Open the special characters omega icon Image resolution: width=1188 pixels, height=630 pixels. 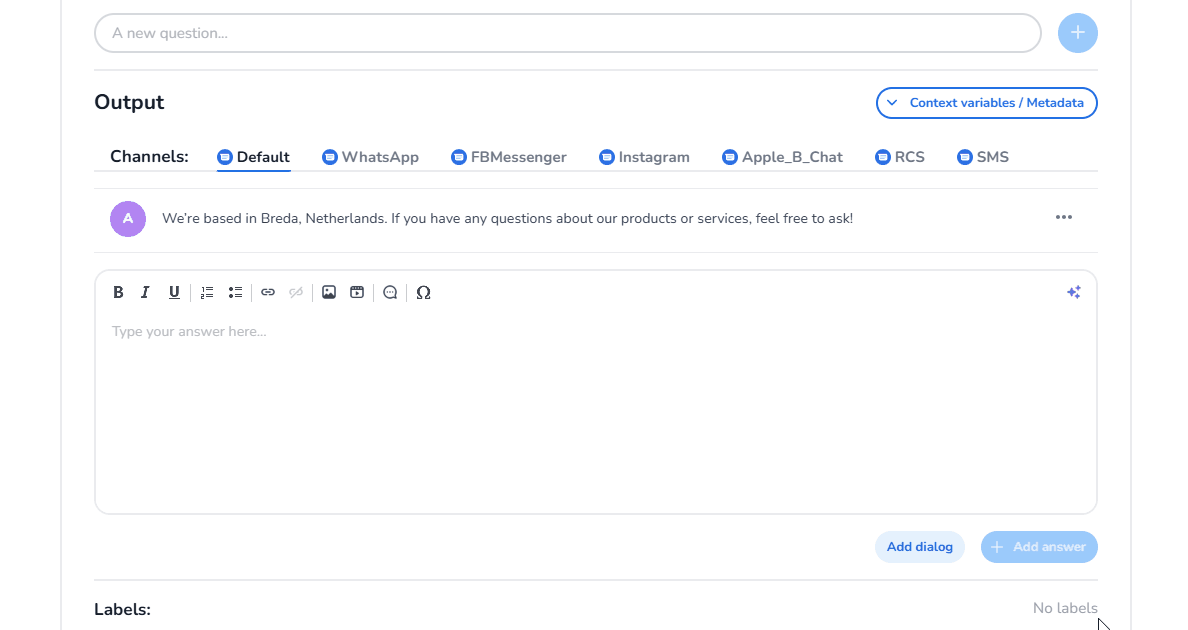423,292
